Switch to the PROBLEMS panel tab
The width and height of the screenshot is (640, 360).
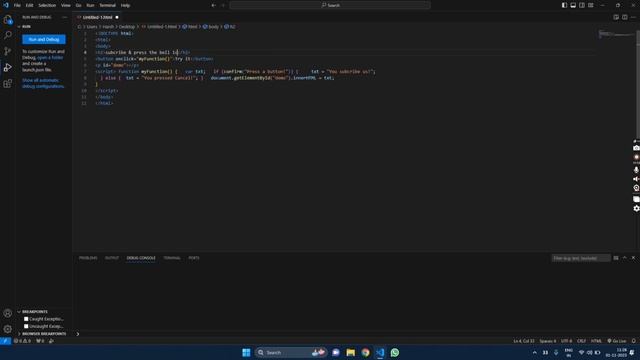88,258
